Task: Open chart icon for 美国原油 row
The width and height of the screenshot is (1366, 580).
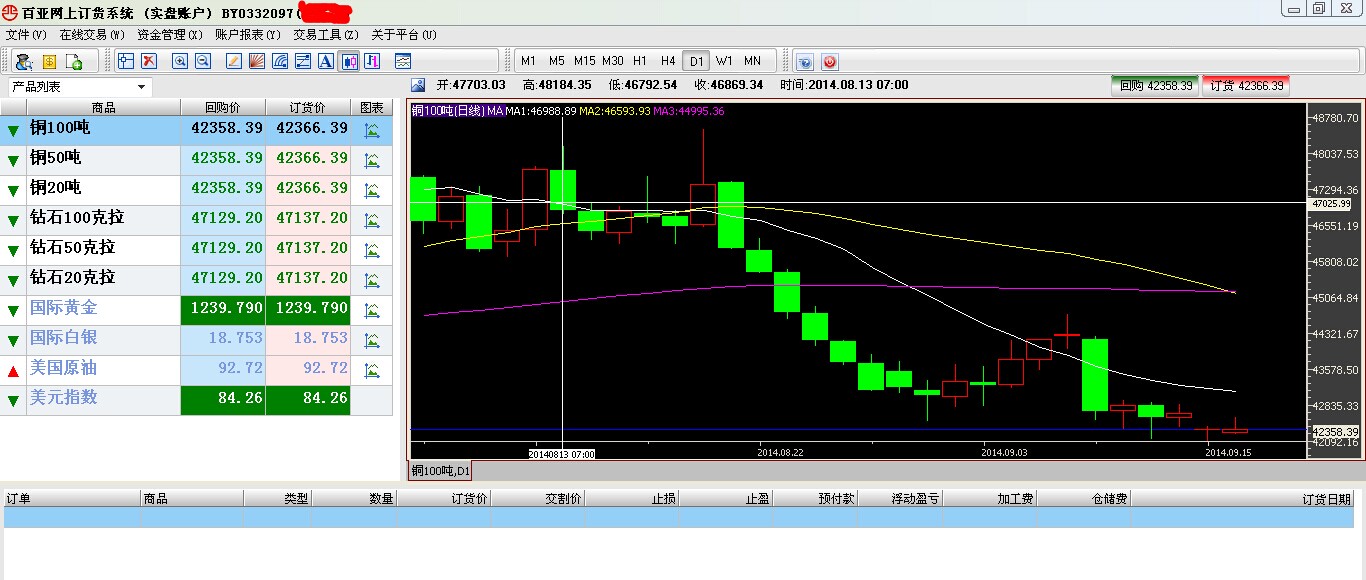Action: point(372,370)
